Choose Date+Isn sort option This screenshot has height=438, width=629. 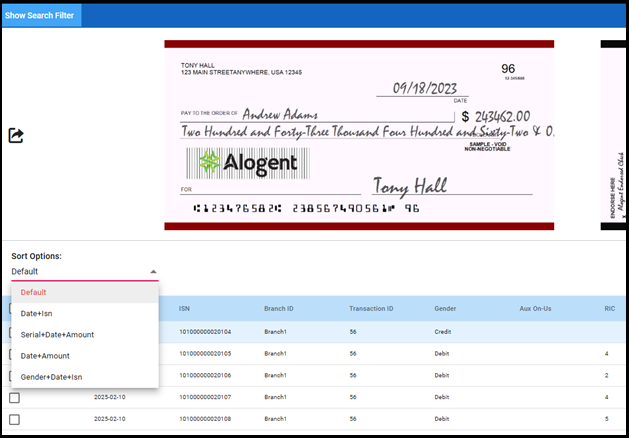(x=36, y=313)
